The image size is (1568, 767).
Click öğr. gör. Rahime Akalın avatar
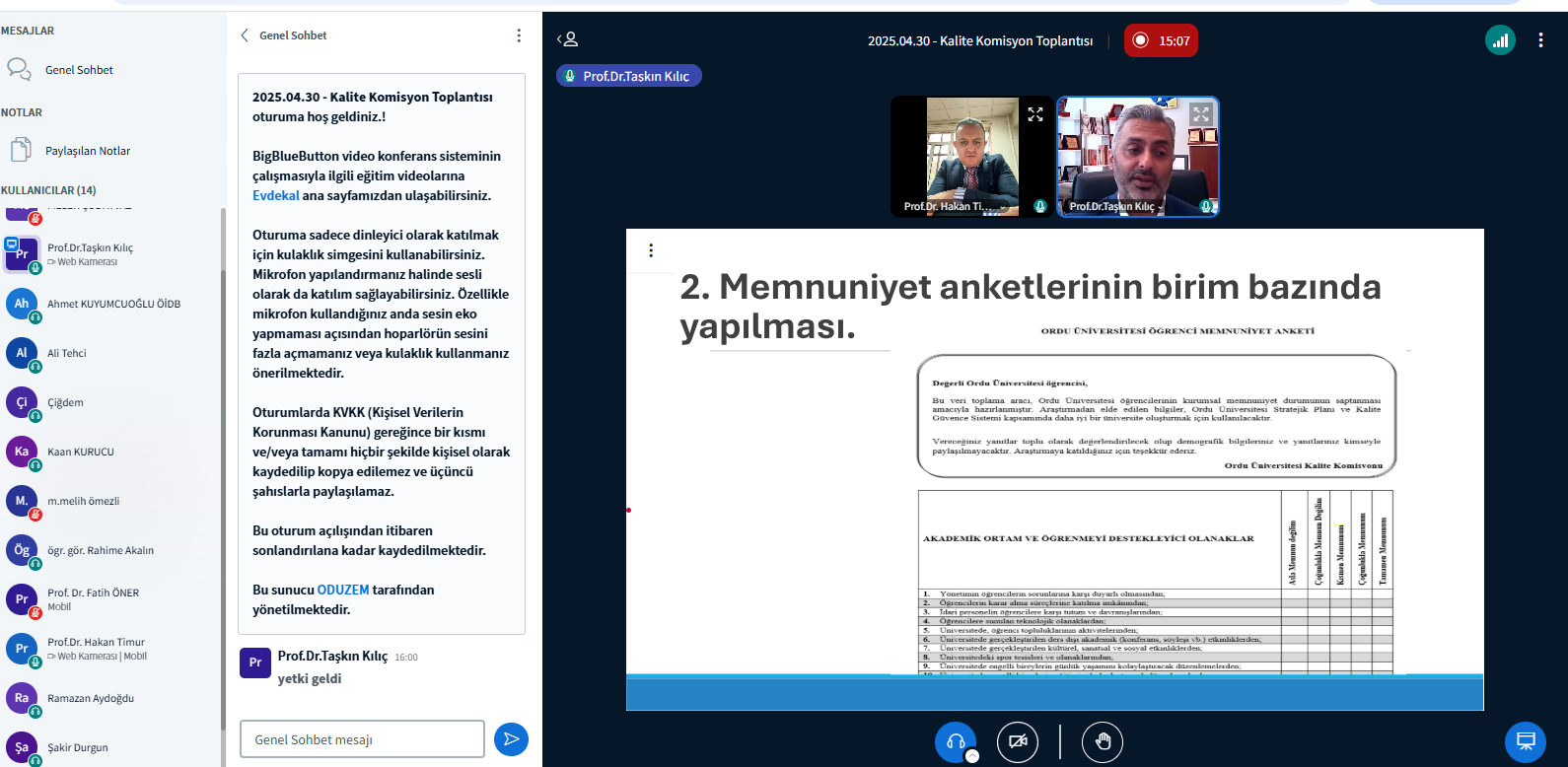[x=22, y=550]
